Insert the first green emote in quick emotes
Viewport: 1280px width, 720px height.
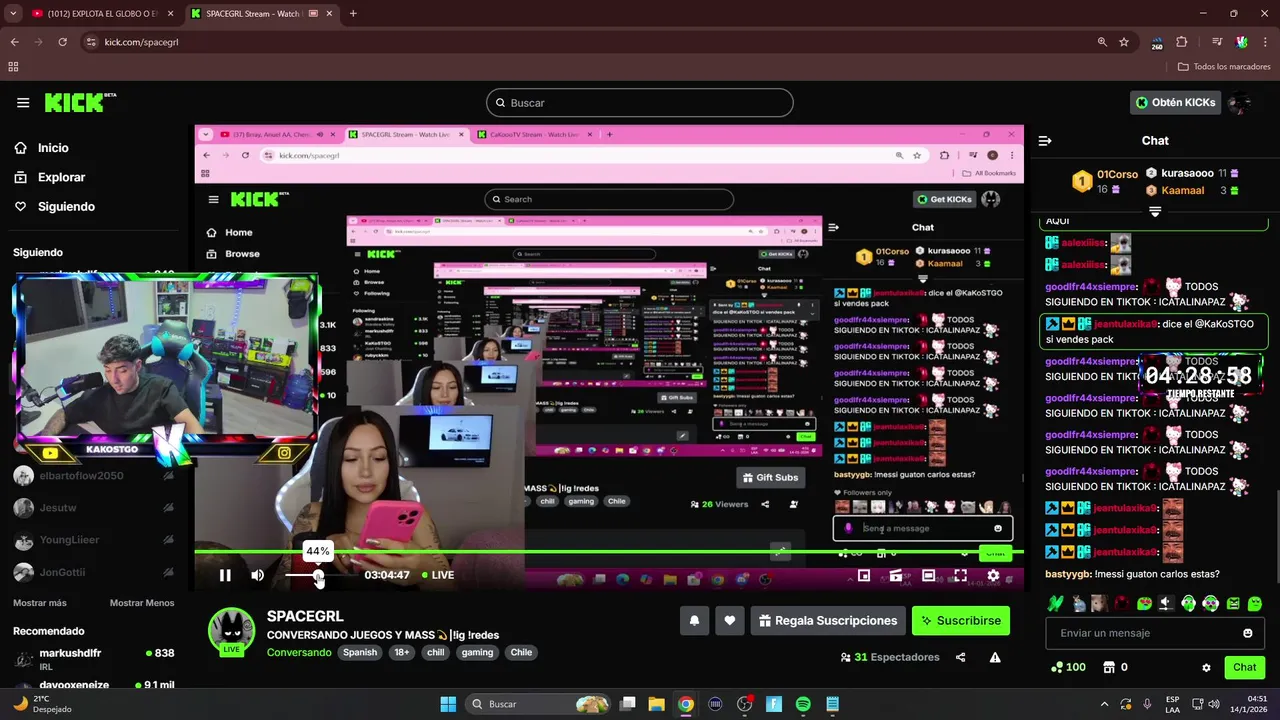[x=1055, y=603]
